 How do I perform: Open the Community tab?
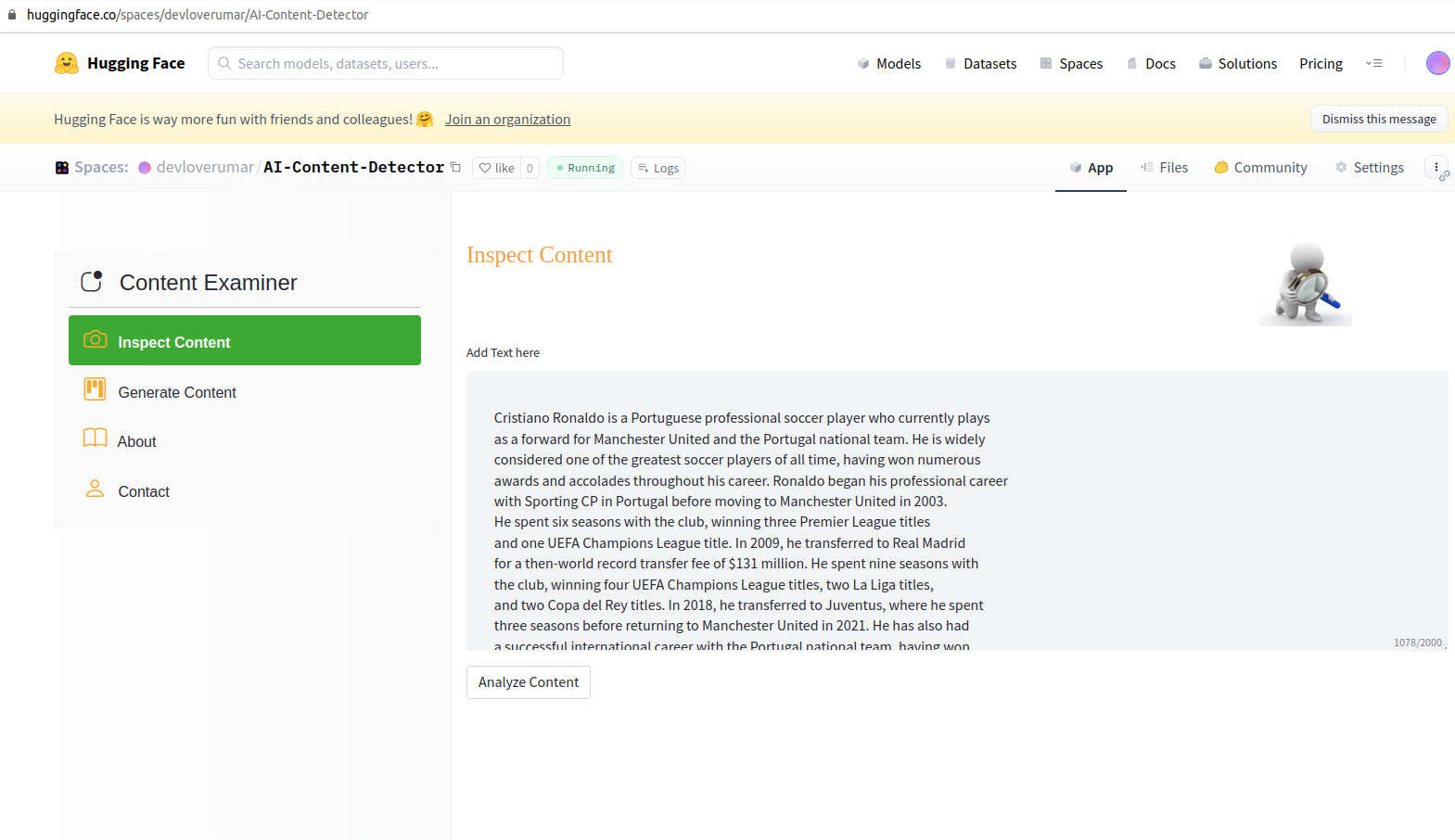[x=1260, y=168]
